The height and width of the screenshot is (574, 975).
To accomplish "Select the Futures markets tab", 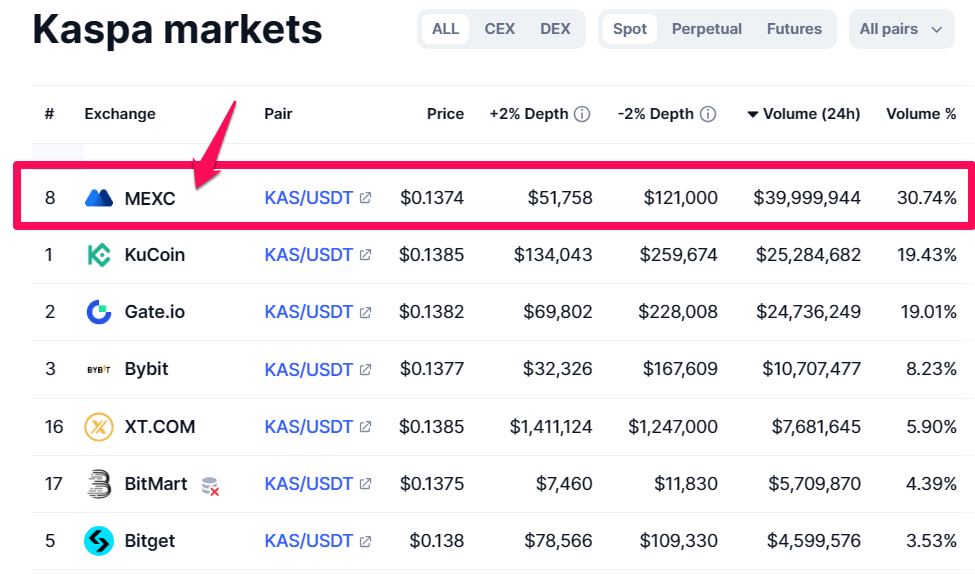I will coord(794,29).
